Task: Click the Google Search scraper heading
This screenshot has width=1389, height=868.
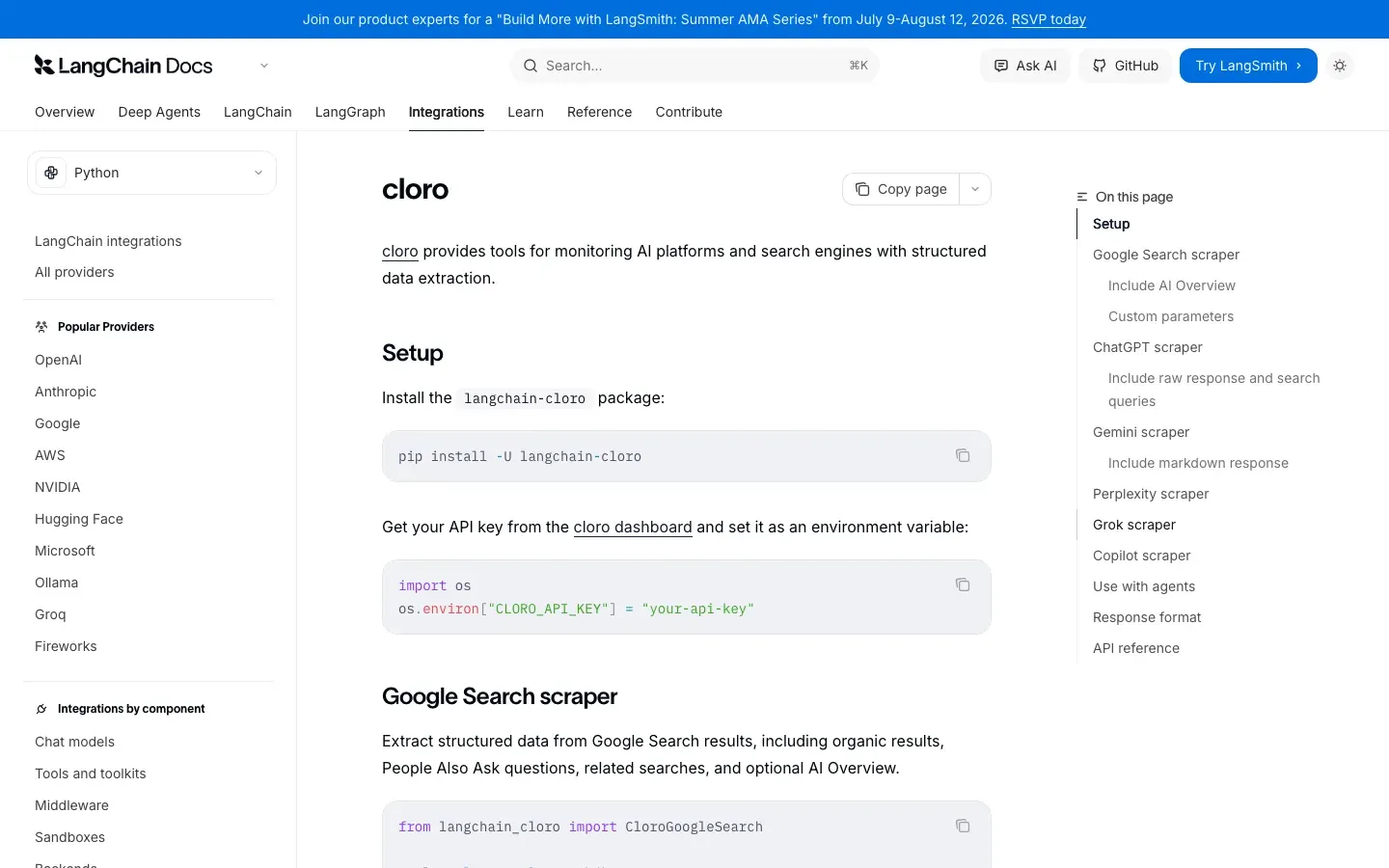Action: 500,696
